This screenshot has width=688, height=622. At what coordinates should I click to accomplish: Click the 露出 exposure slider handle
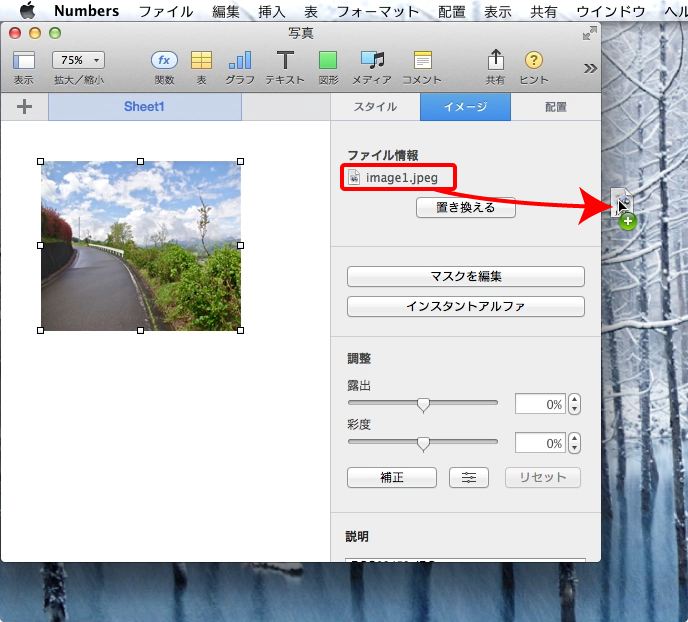pos(423,405)
